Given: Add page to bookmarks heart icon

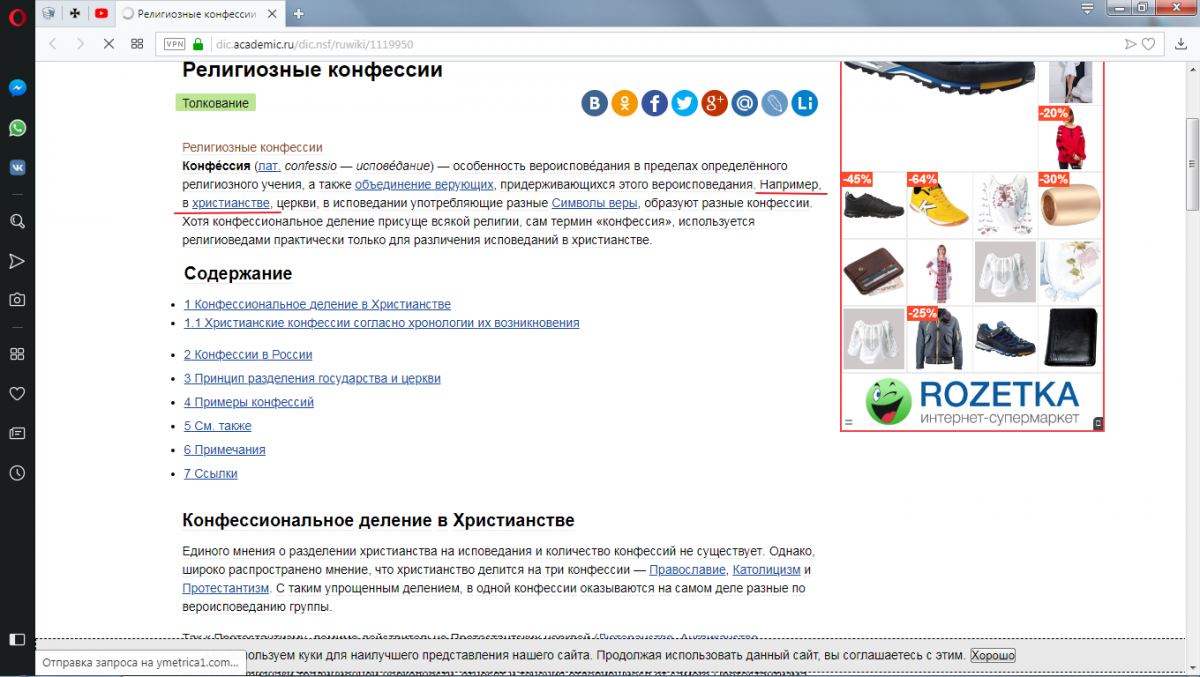Looking at the screenshot, I should pyautogui.click(x=1149, y=44).
